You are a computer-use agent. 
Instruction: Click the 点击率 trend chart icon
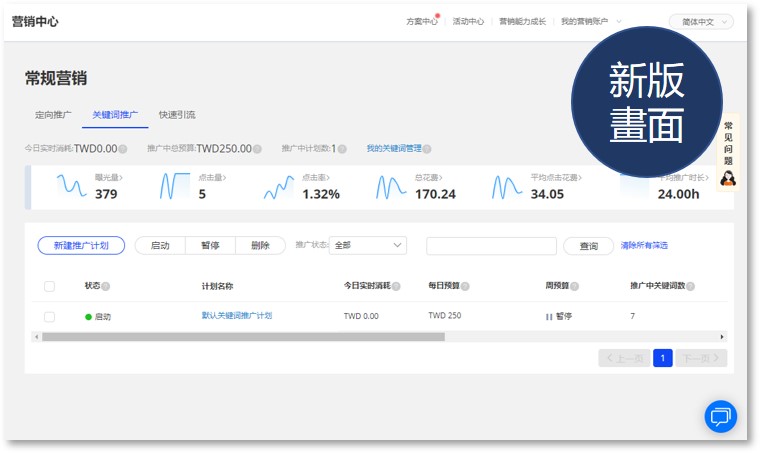tap(279, 187)
